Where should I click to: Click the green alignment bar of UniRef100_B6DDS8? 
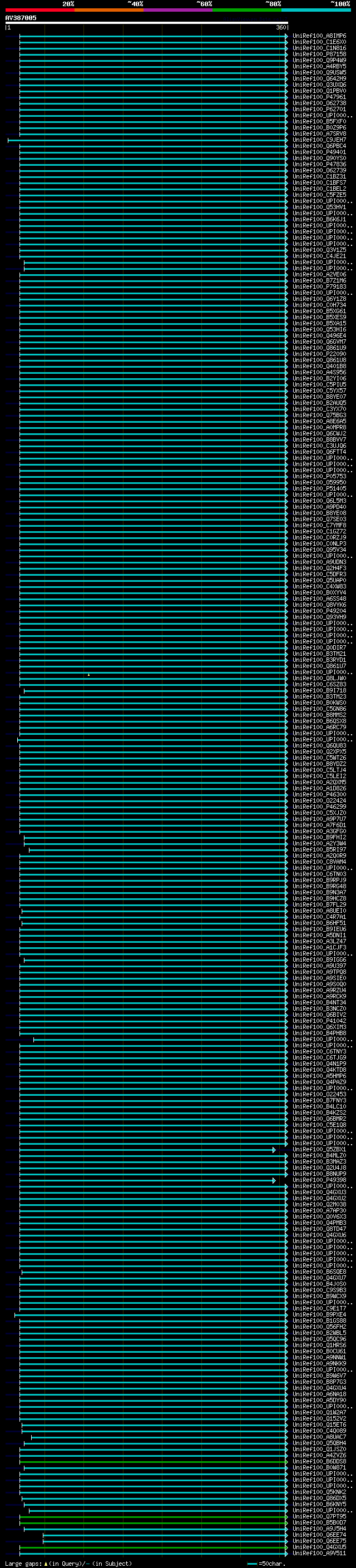[x=154, y=1461]
